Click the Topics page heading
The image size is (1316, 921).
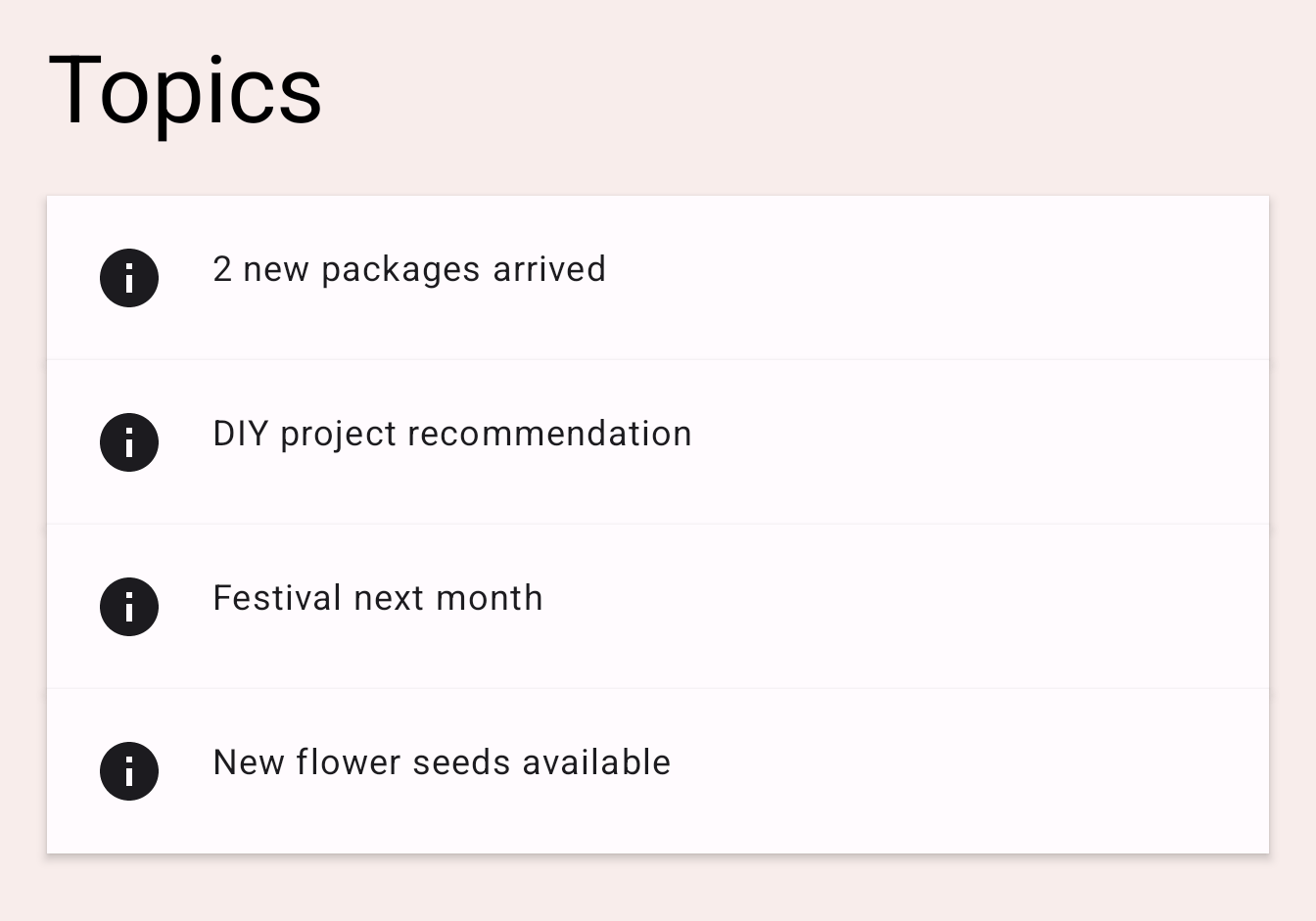[185, 90]
